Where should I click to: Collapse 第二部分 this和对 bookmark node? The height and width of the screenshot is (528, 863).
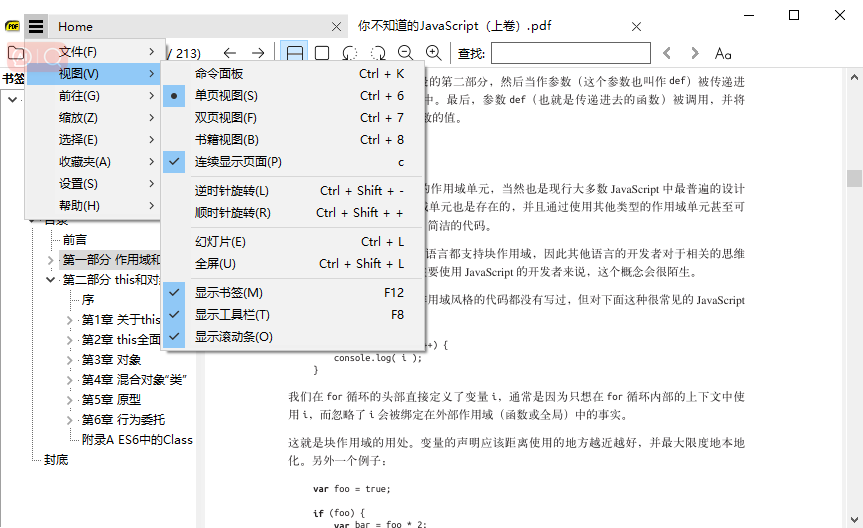51,280
